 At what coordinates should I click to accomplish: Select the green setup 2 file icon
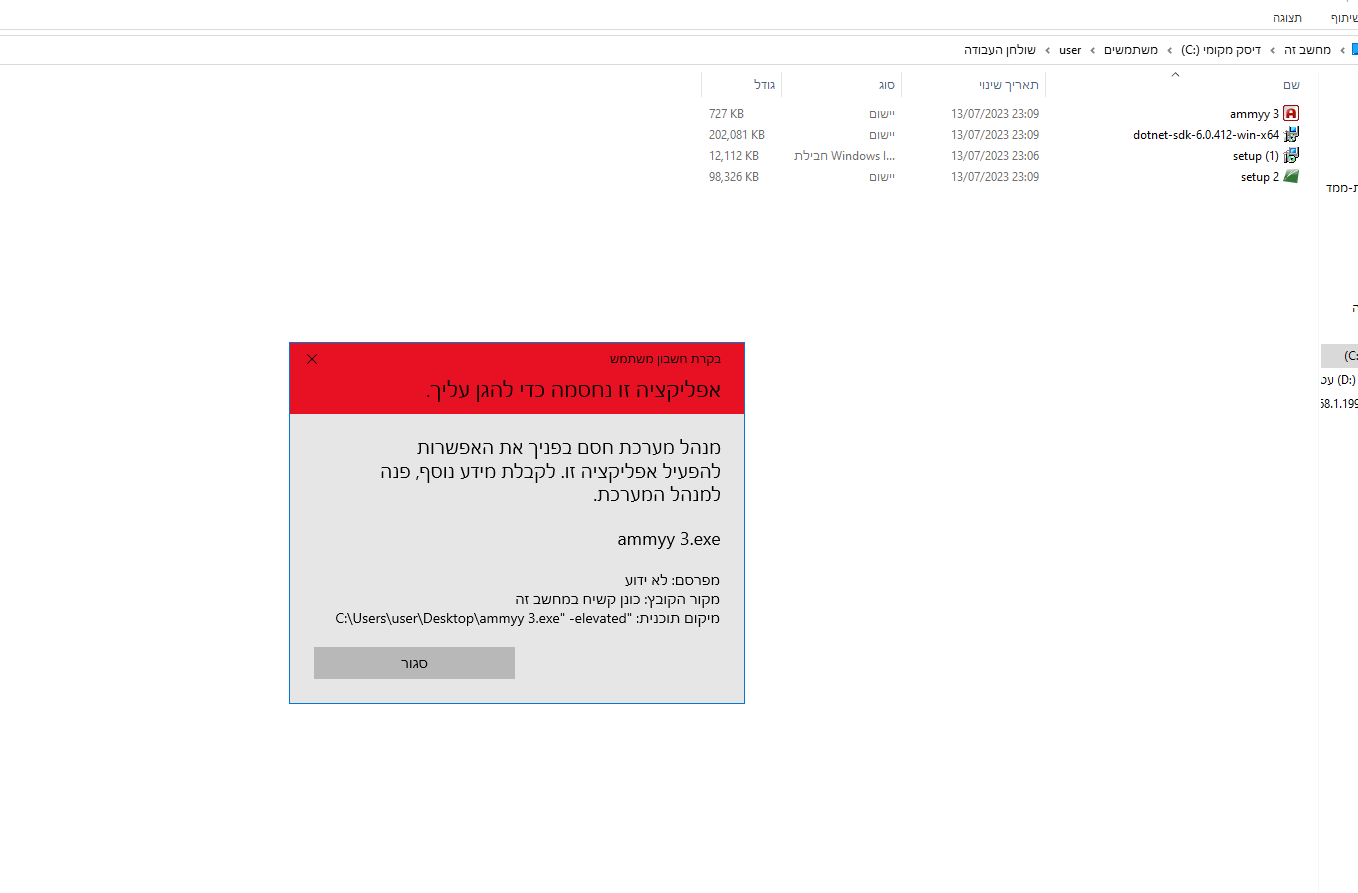1291,177
